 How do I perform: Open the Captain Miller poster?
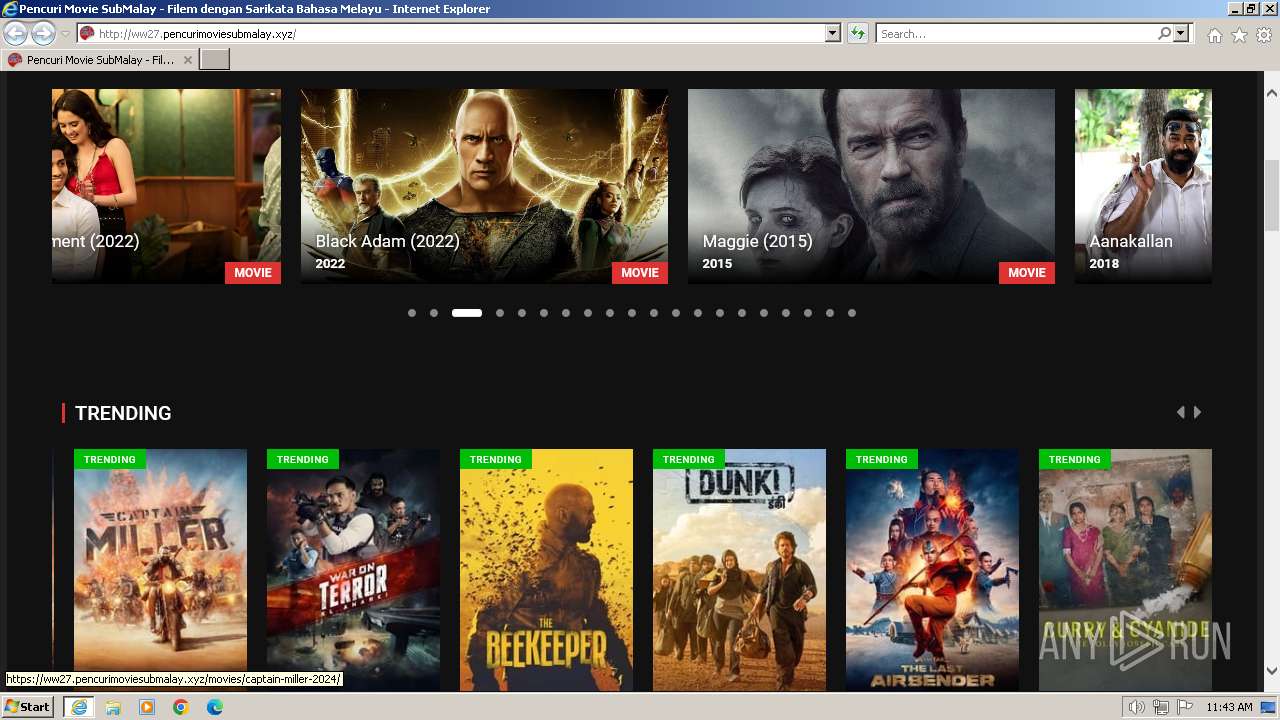(x=160, y=570)
